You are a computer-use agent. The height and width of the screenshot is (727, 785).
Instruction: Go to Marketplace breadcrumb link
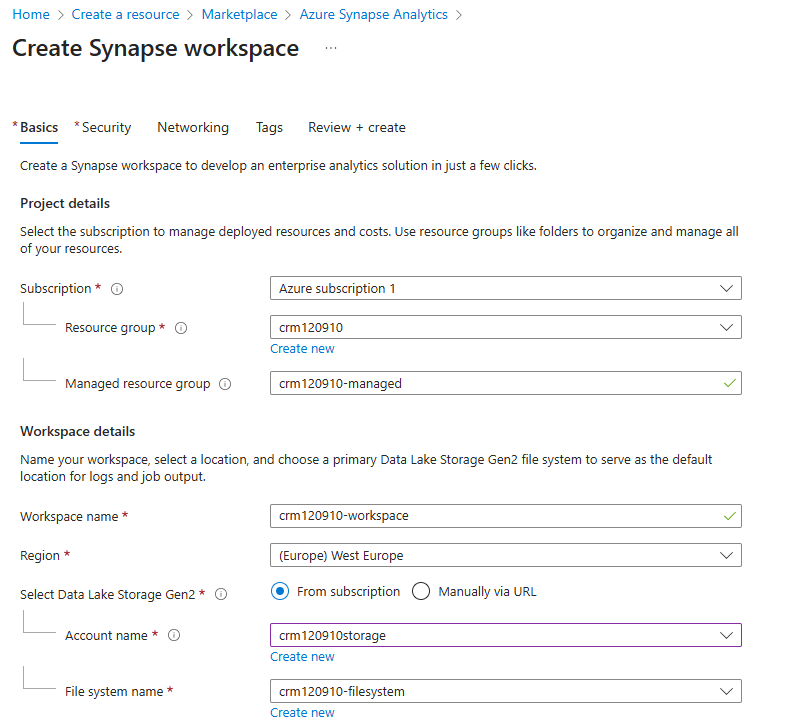[x=239, y=15]
